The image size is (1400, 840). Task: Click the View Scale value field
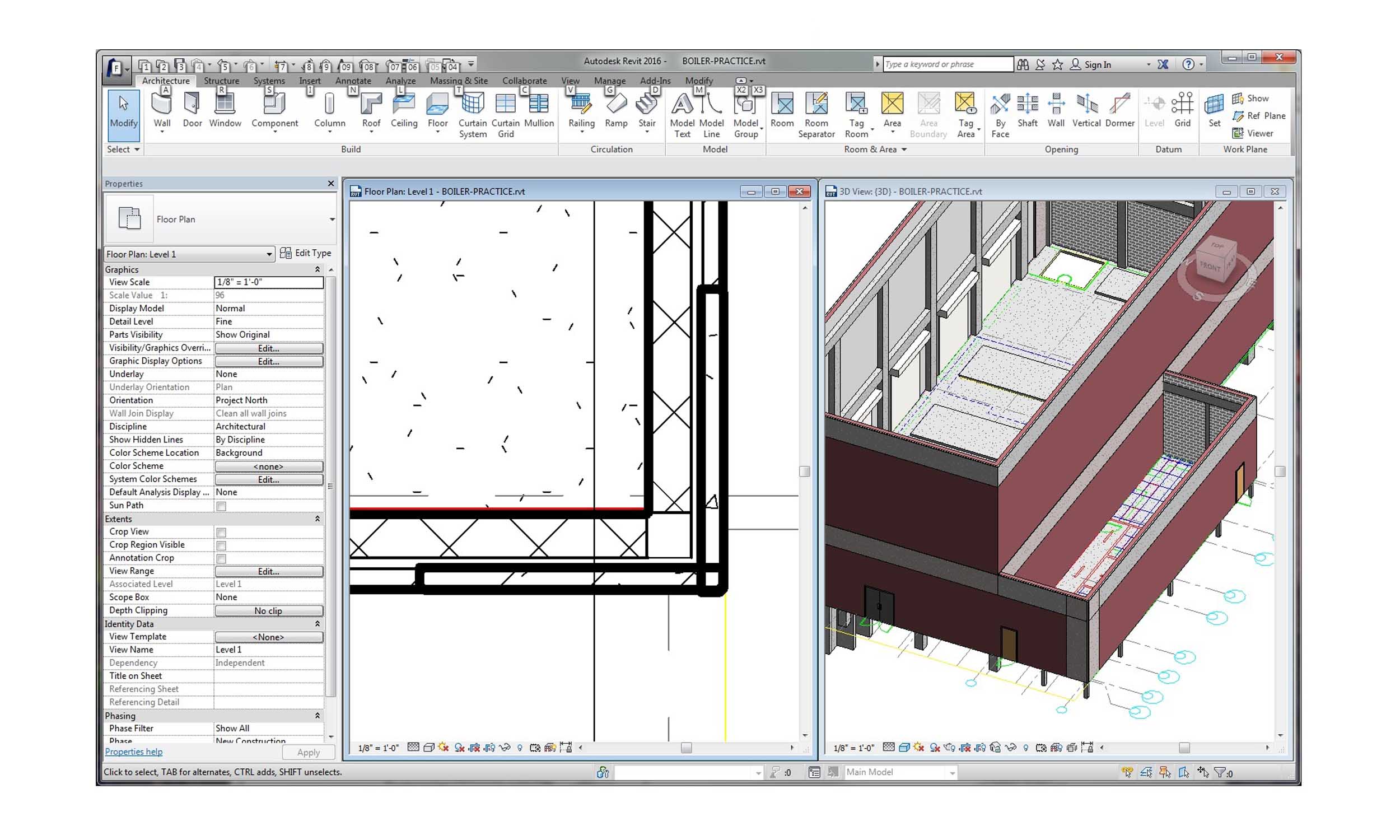[269, 282]
